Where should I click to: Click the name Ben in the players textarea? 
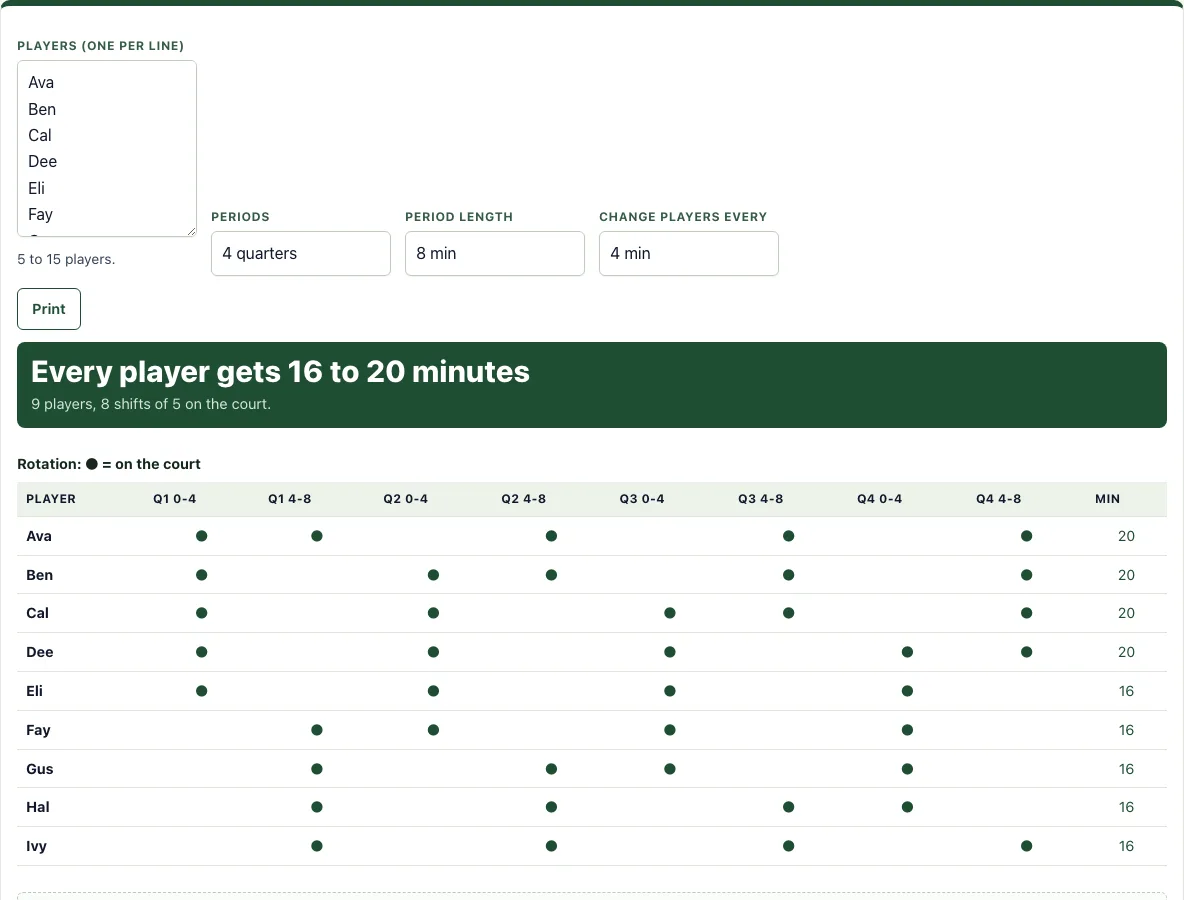[42, 109]
